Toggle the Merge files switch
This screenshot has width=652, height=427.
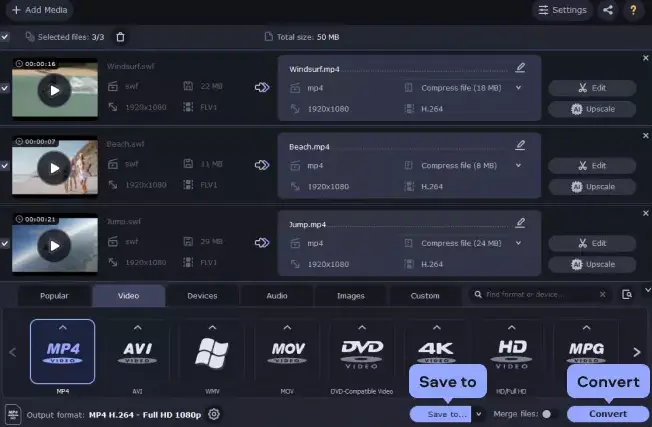coord(549,414)
